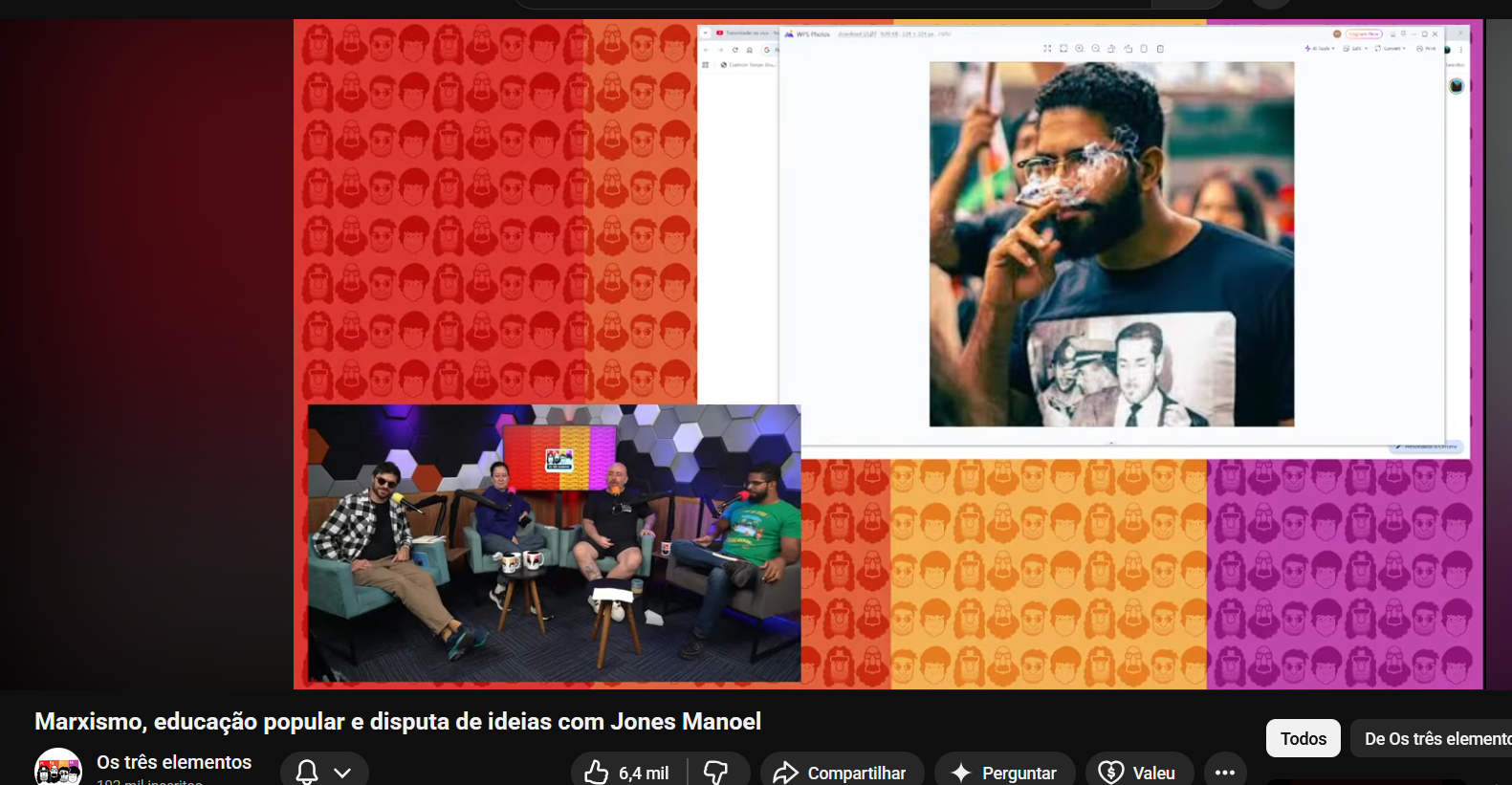Image resolution: width=1512 pixels, height=785 pixels.
Task: Click the Perguntar ask button
Action: (1004, 772)
